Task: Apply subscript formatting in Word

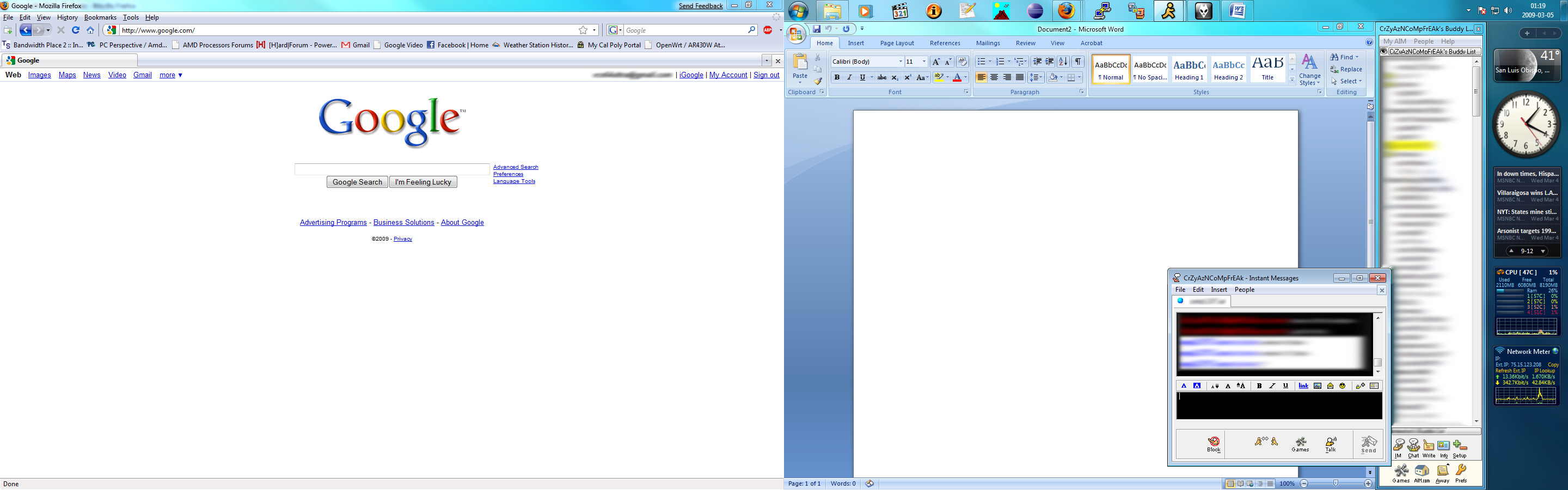Action: point(895,77)
